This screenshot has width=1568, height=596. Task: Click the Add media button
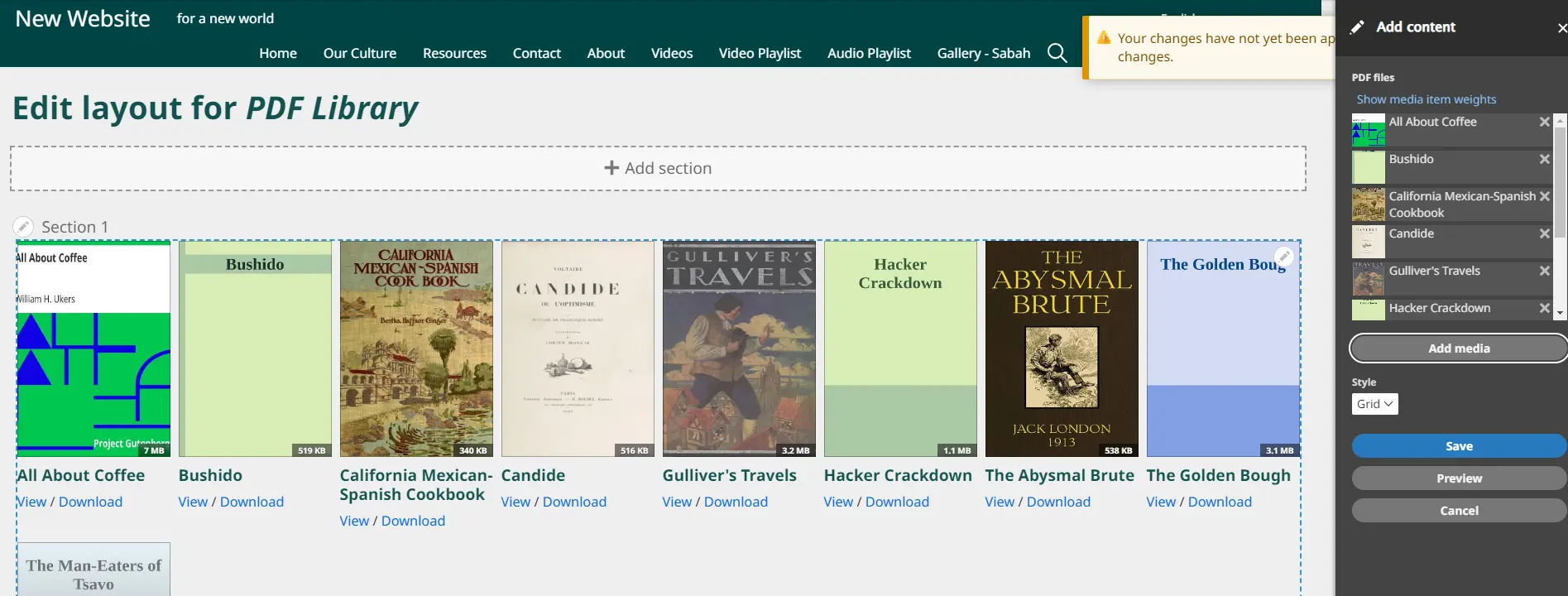tap(1458, 348)
